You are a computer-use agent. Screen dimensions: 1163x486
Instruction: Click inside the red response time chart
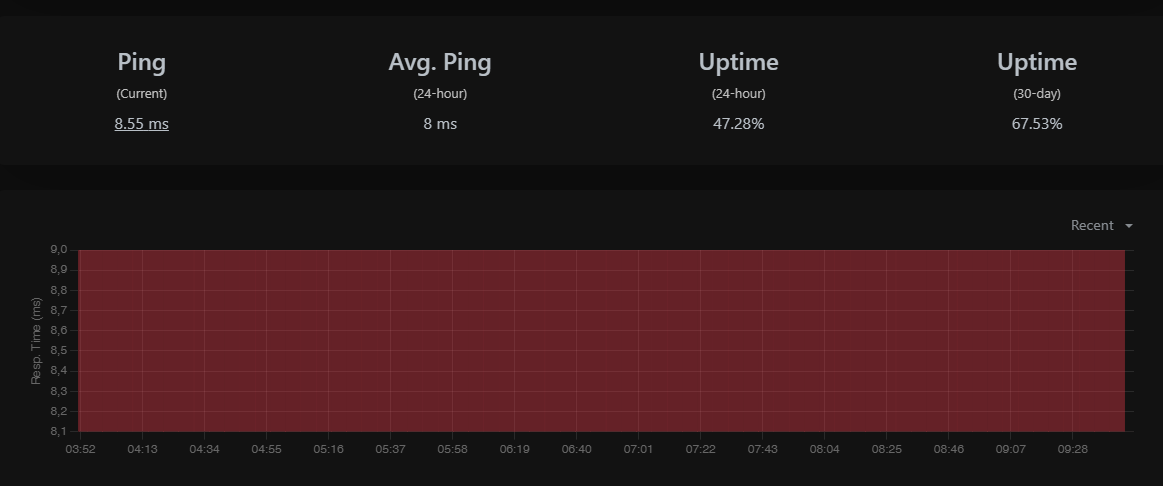(x=602, y=341)
